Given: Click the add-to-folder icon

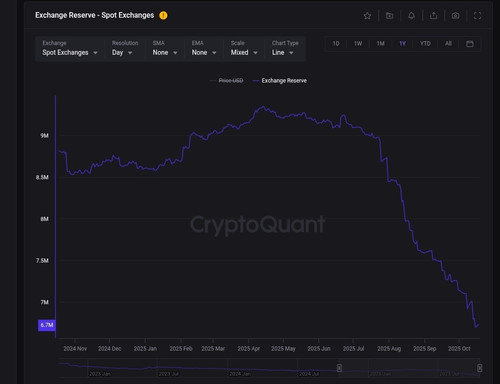Looking at the screenshot, I should click(x=389, y=16).
